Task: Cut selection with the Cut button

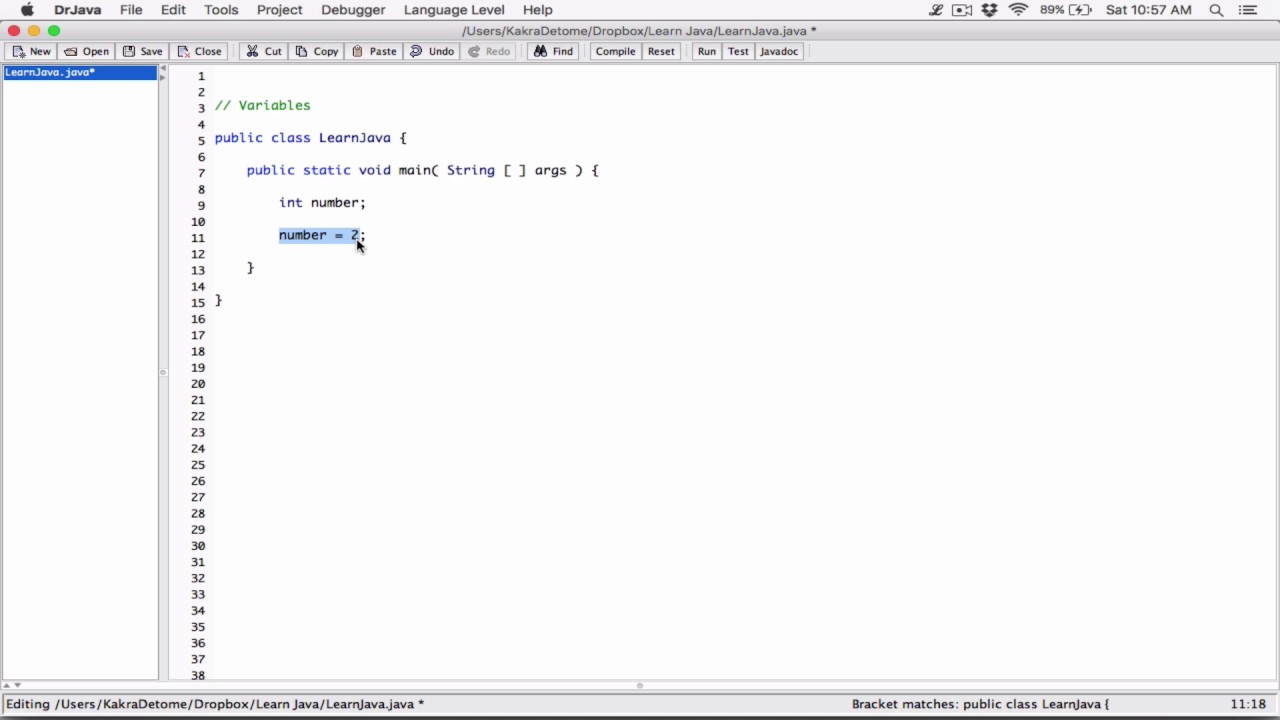Action: click(x=264, y=51)
